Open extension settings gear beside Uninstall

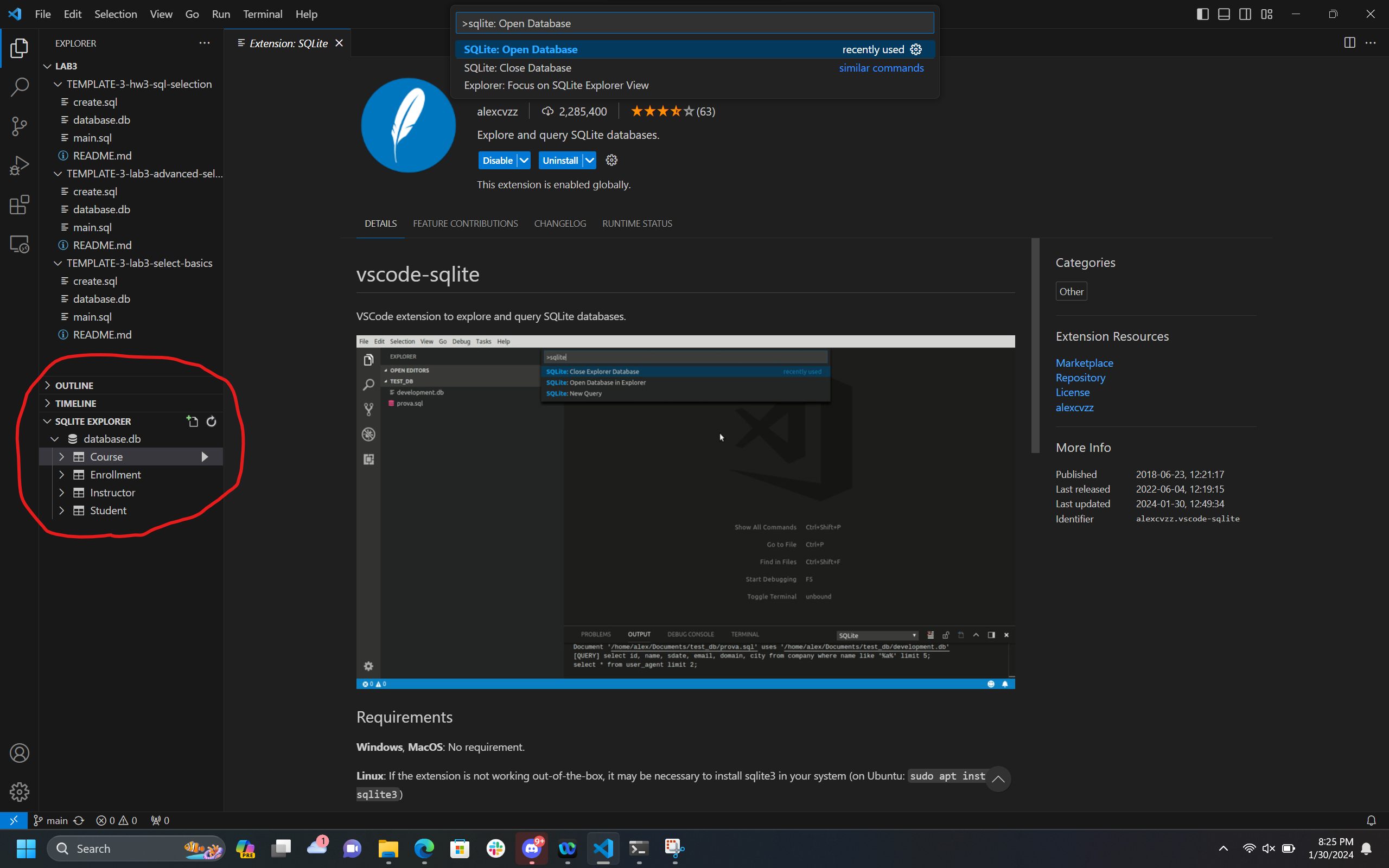point(611,160)
